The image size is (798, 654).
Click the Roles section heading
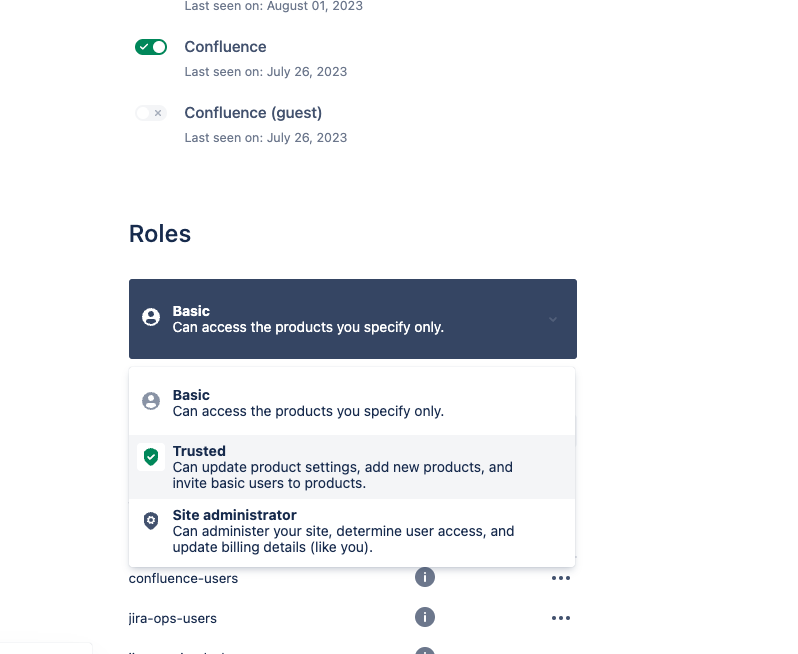[160, 234]
